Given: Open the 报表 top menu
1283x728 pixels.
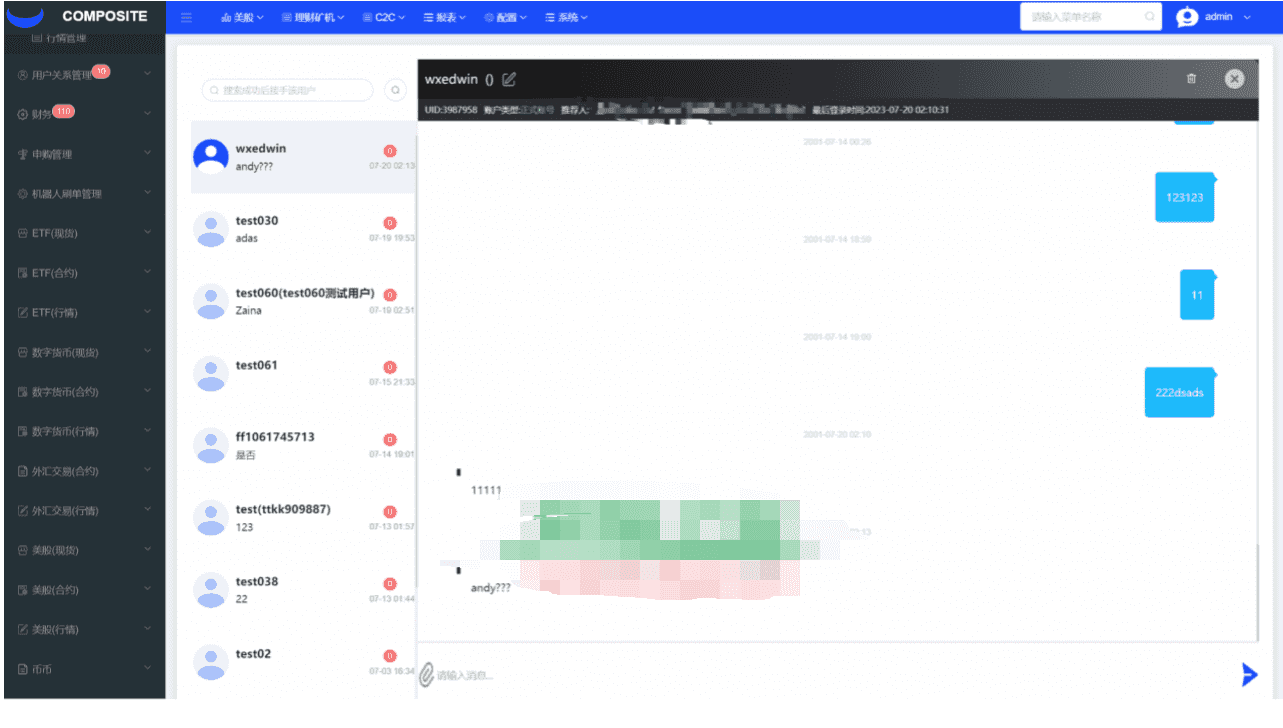Looking at the screenshot, I should (445, 17).
